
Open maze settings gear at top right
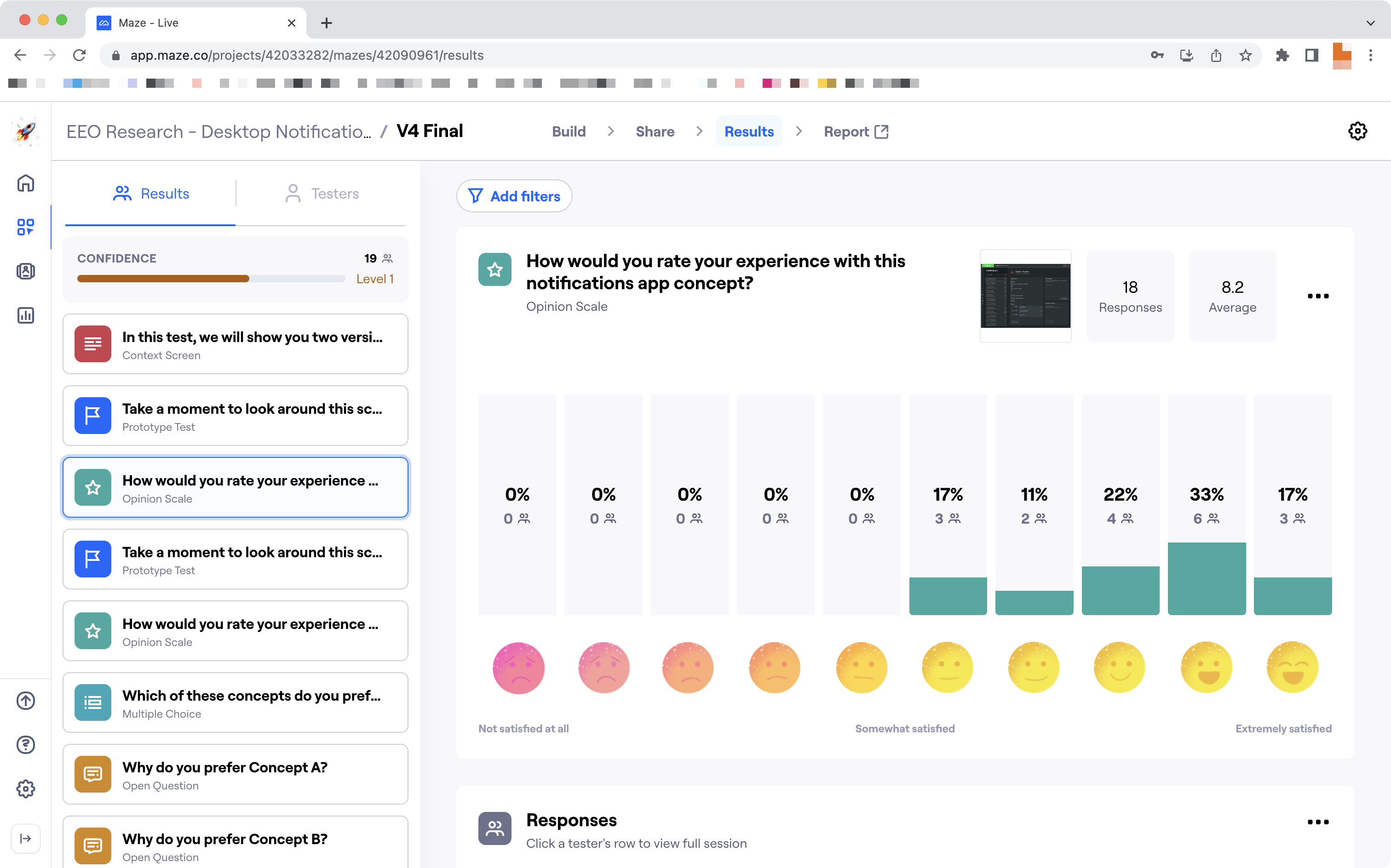pyautogui.click(x=1357, y=131)
